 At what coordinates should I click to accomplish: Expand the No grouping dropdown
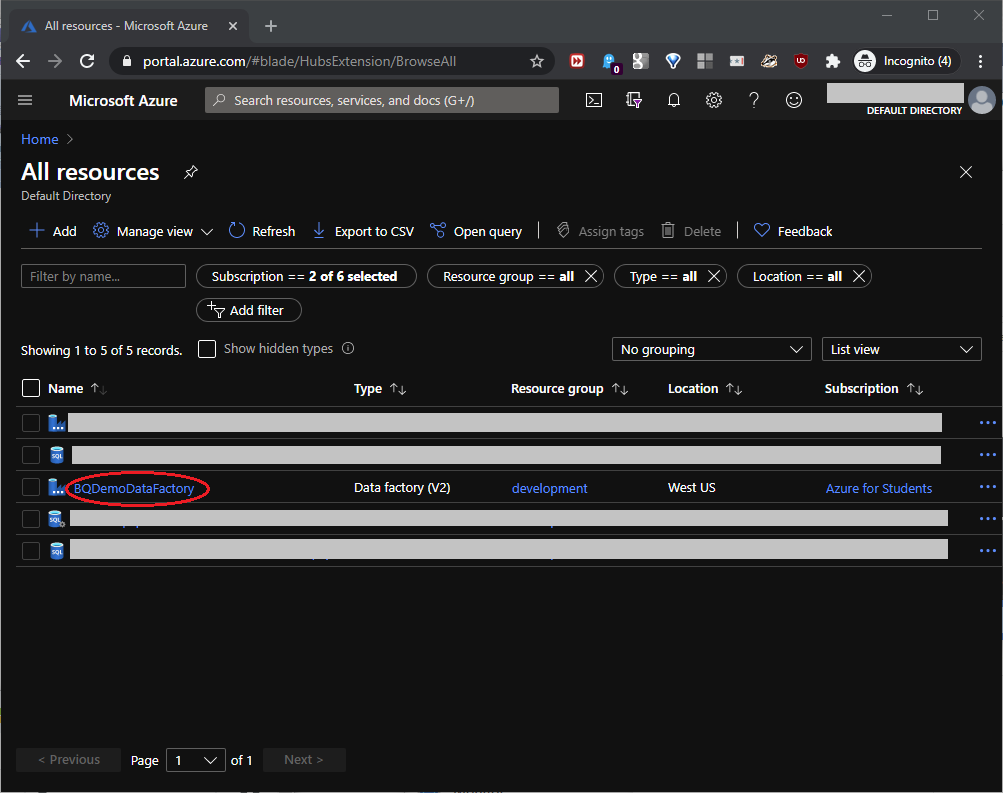click(x=711, y=349)
